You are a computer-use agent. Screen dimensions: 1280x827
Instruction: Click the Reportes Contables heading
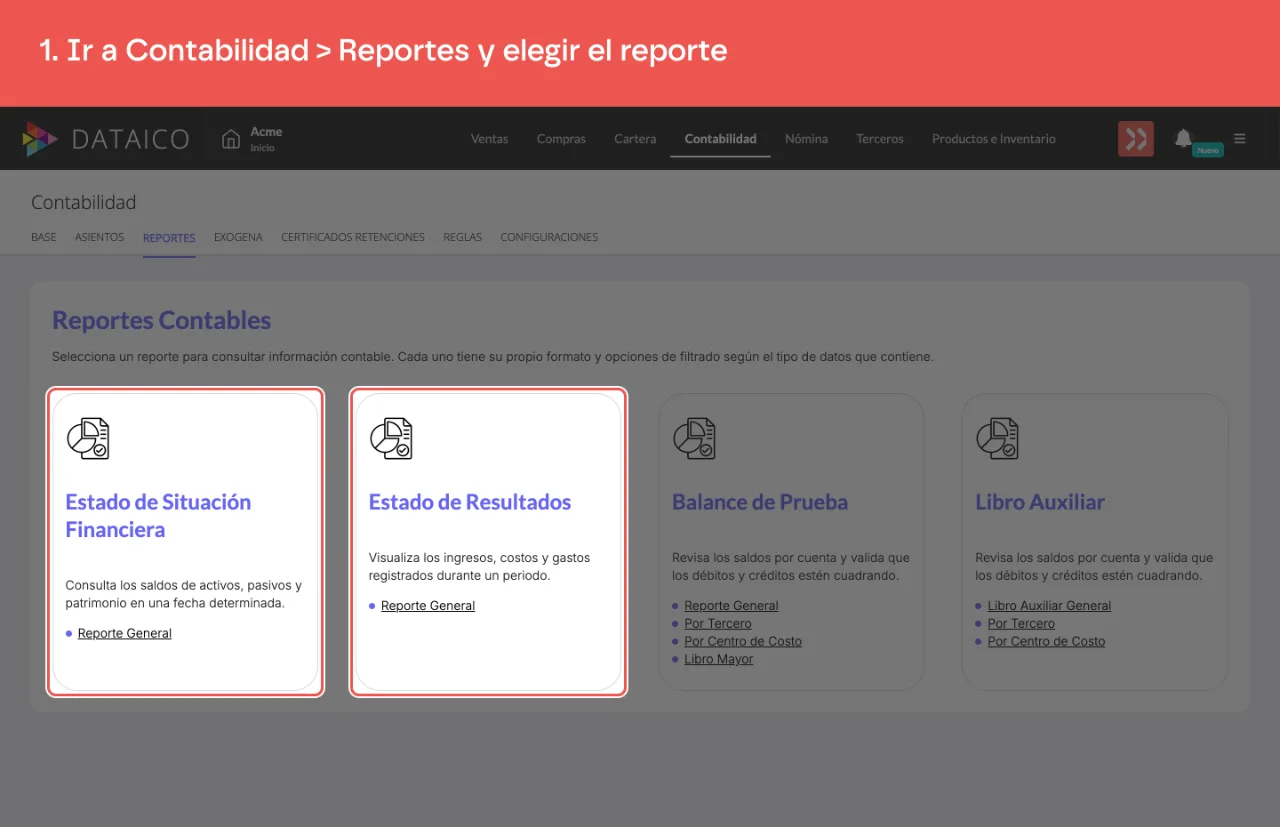point(162,321)
